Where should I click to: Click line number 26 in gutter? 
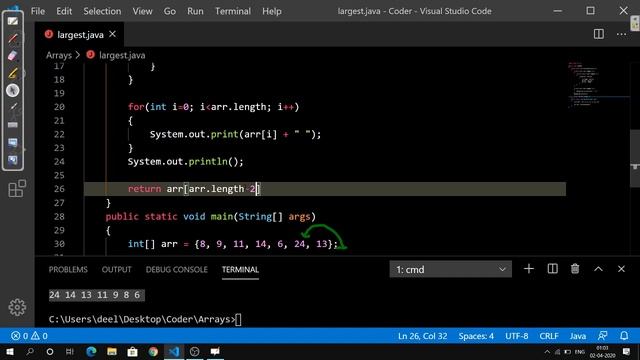[59, 189]
